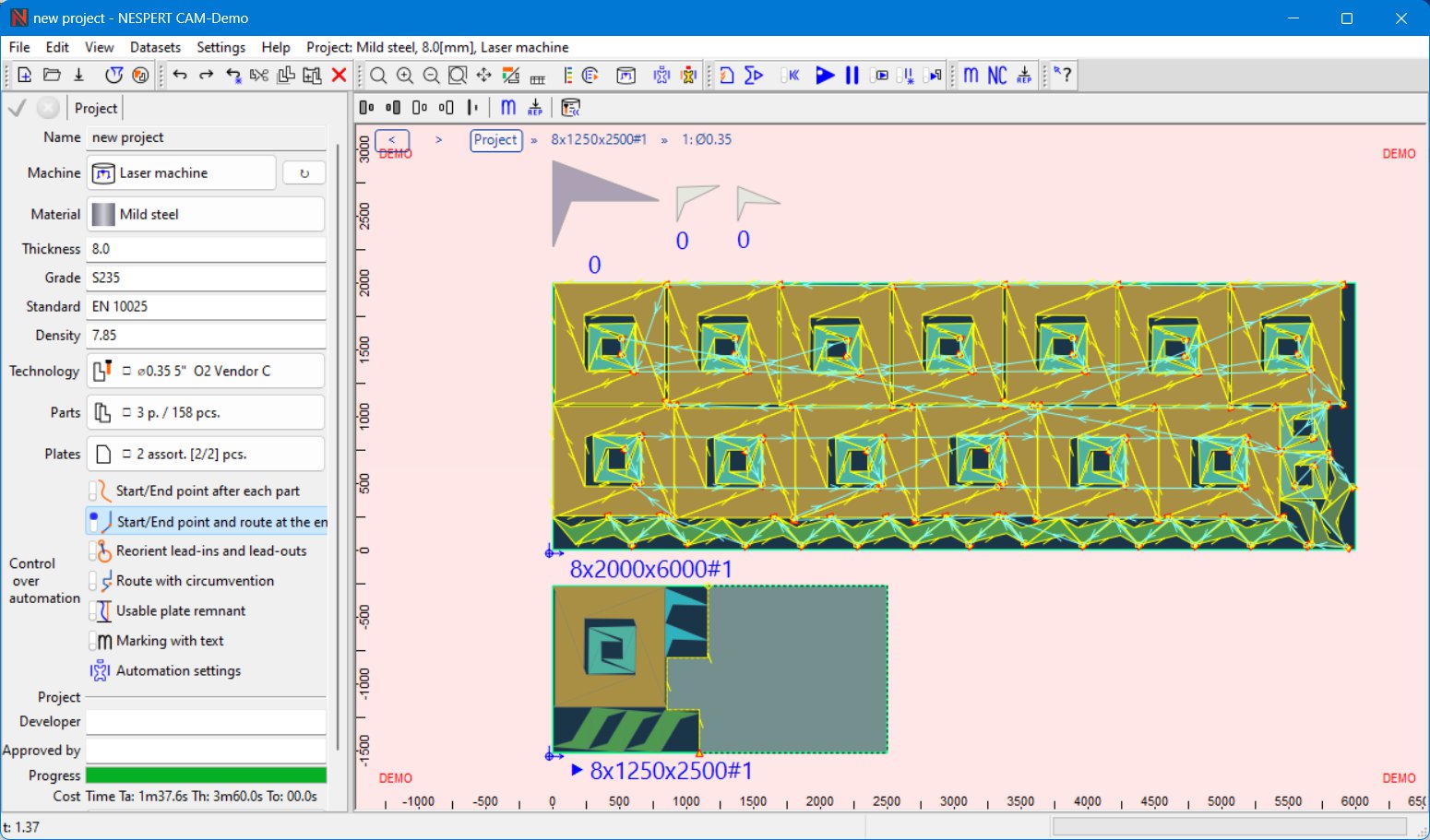Click the blue 'm' icon in second toolbar row

click(x=508, y=107)
